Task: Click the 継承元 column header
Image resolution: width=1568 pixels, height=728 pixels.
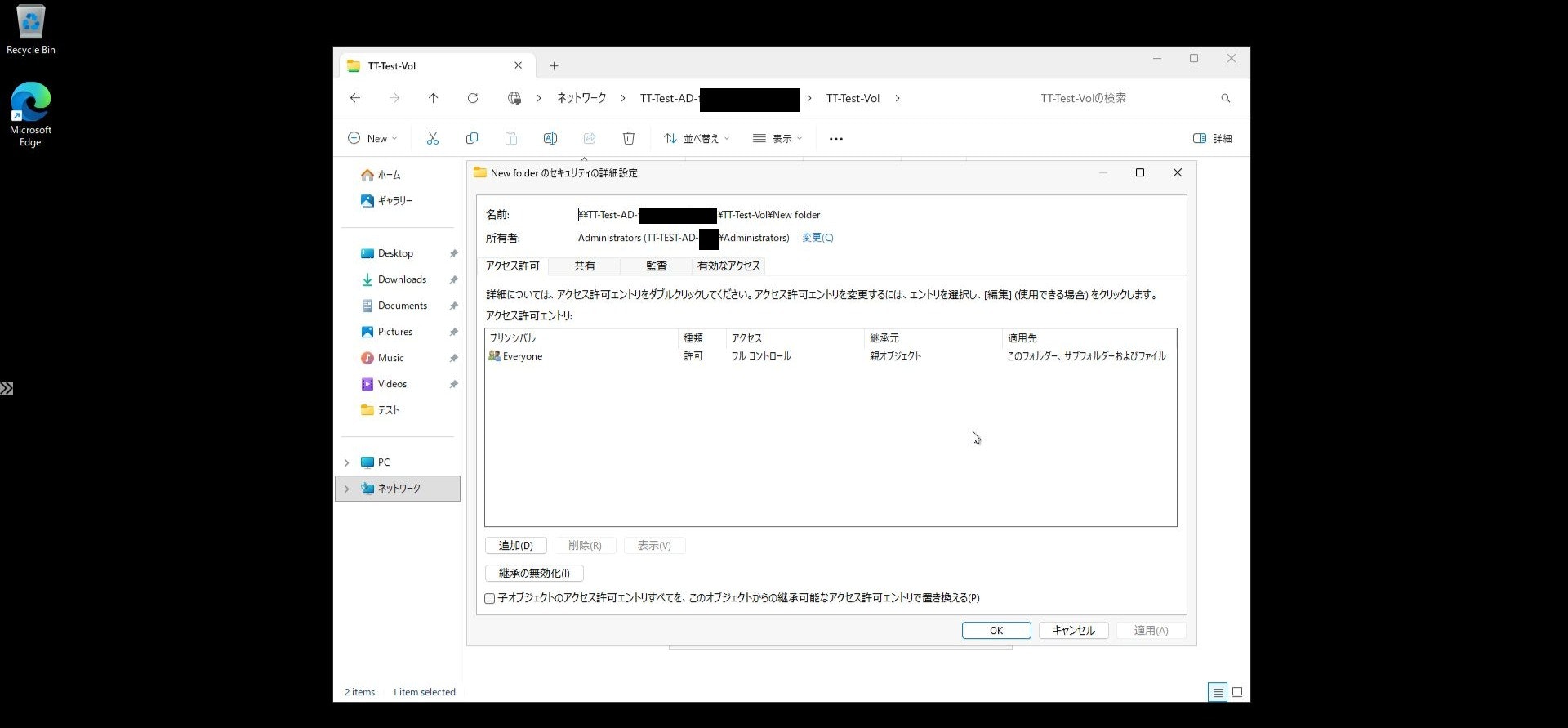Action: coord(933,337)
